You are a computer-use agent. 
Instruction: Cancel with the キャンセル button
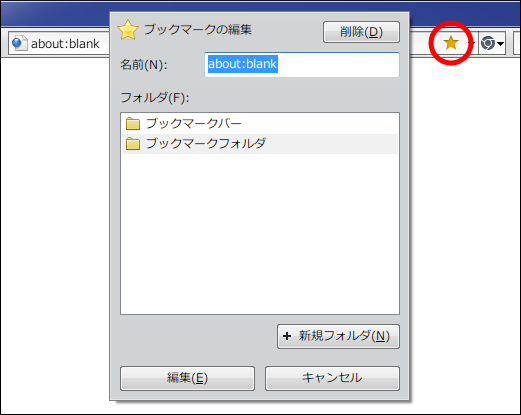[x=332, y=378]
